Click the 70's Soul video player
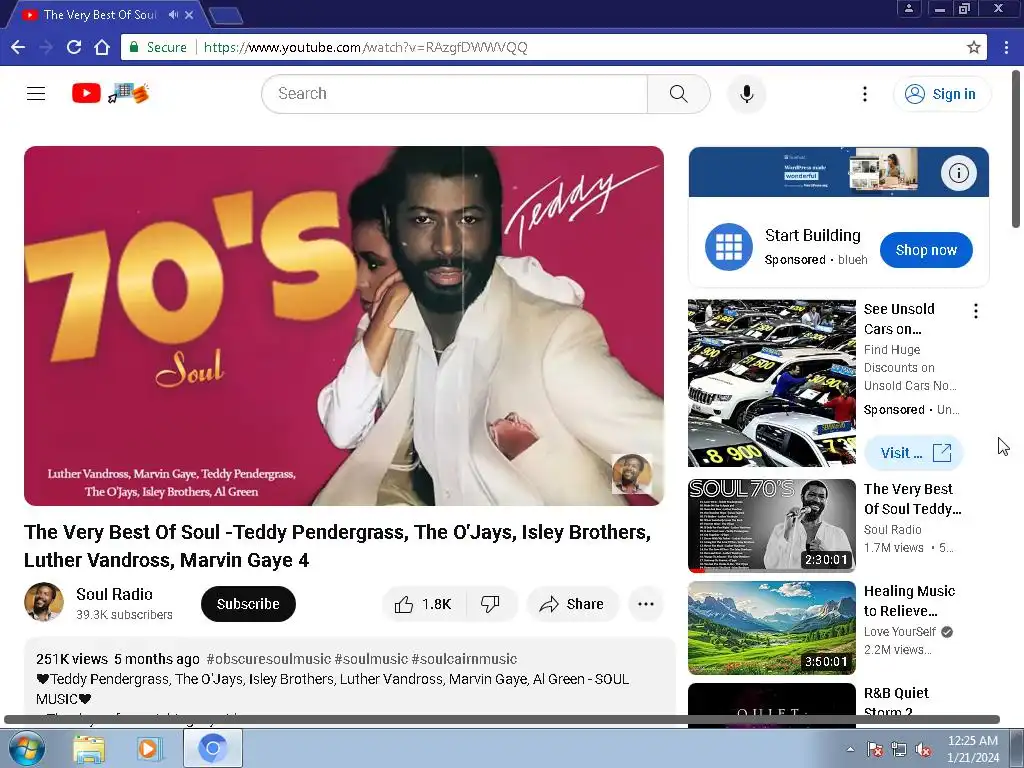1024x768 pixels. (x=344, y=326)
